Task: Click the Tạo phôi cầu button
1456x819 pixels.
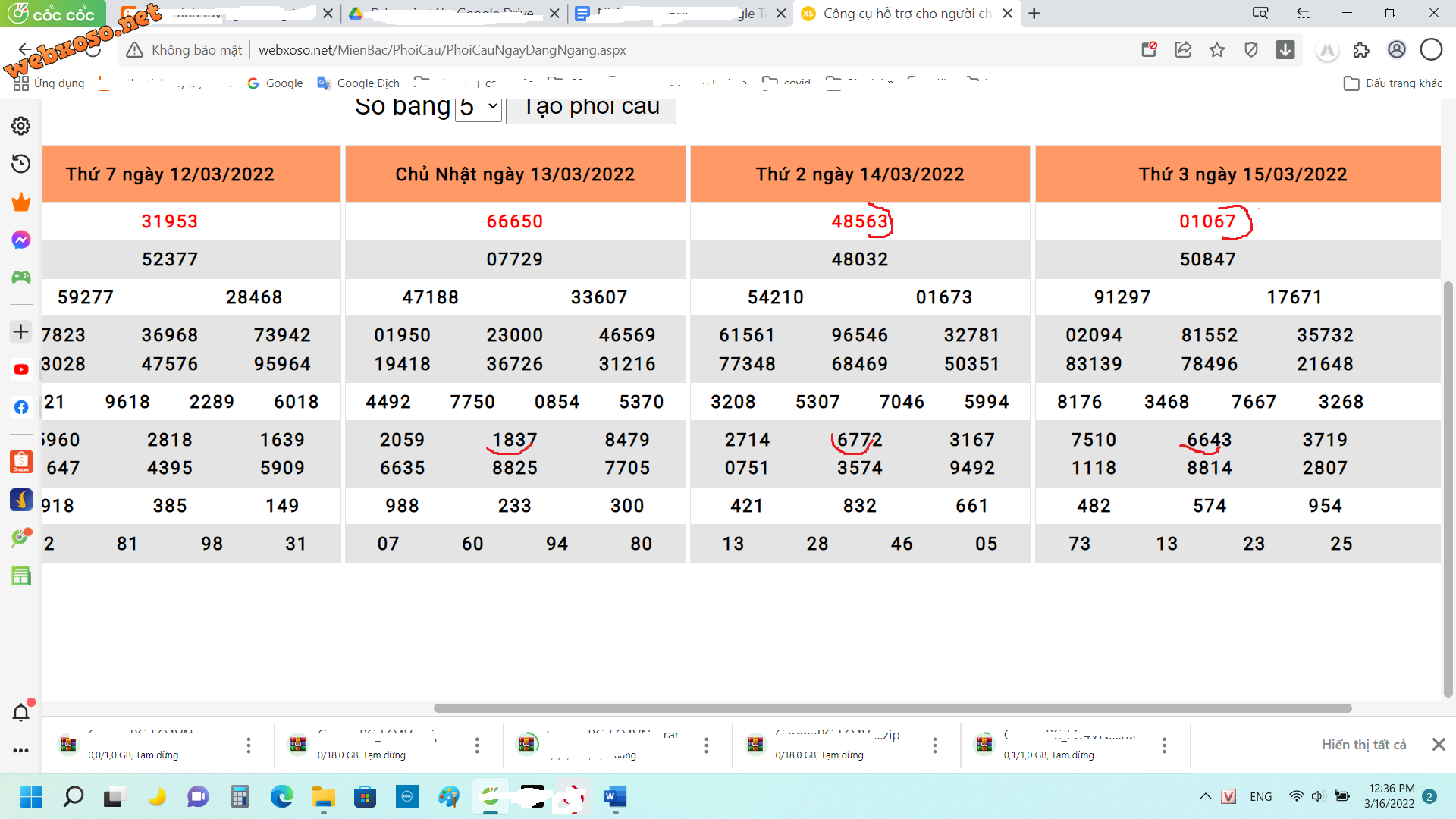Action: 591,107
